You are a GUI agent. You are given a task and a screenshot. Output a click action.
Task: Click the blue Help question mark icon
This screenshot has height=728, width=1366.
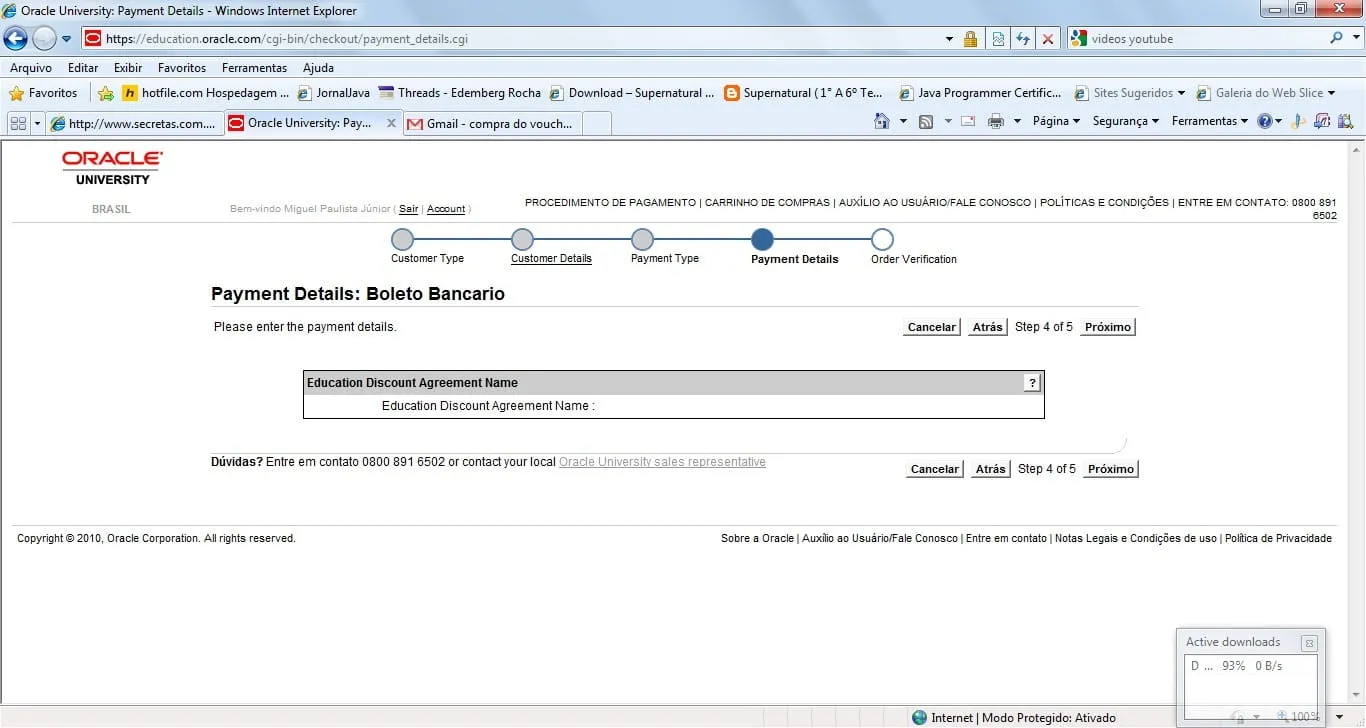pos(1265,121)
